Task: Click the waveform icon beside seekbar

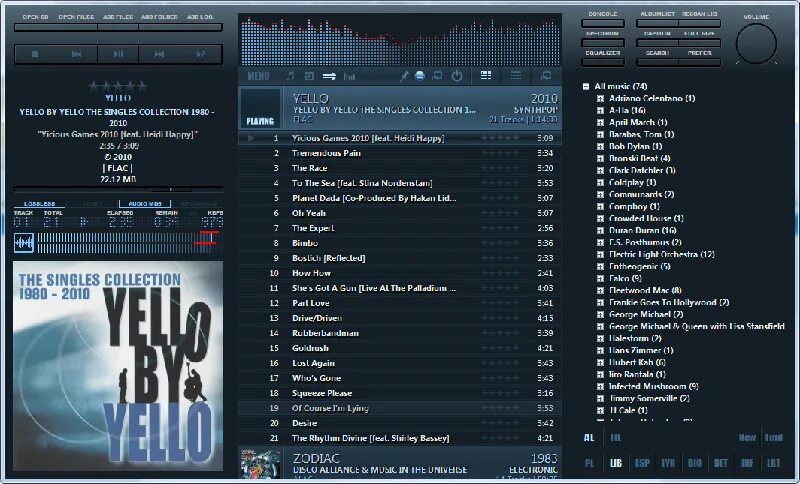Action: tap(23, 243)
